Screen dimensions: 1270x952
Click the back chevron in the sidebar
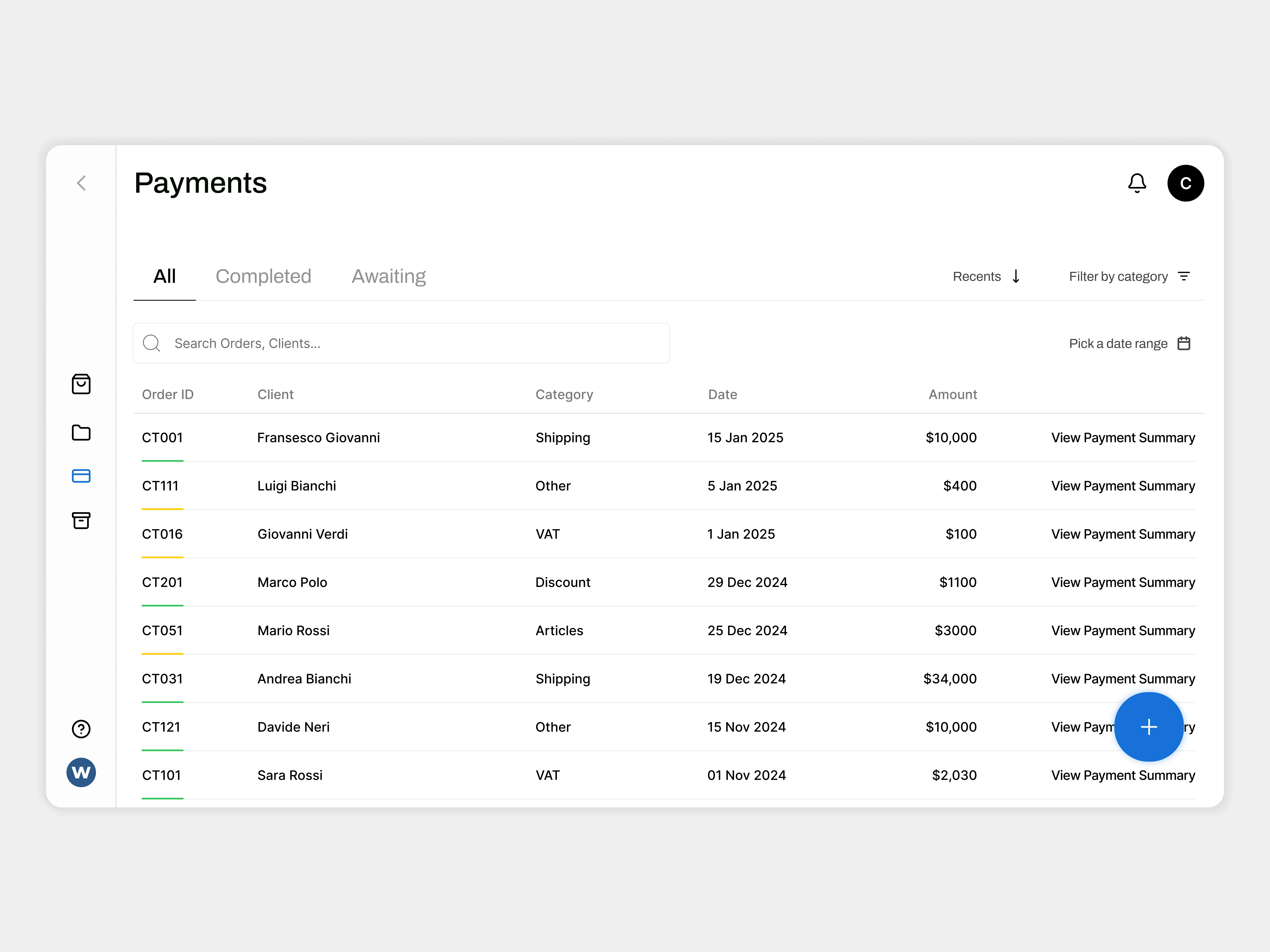[x=82, y=183]
